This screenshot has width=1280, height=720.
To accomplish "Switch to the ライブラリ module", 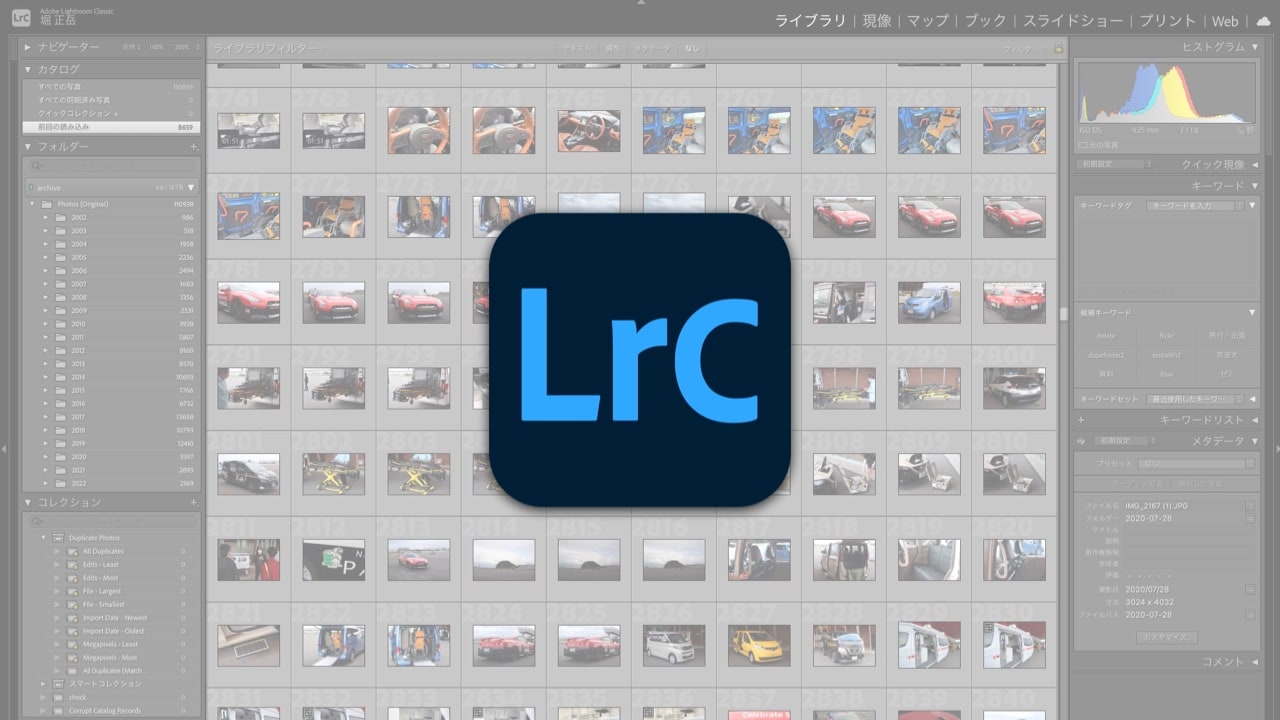I will tap(810, 20).
